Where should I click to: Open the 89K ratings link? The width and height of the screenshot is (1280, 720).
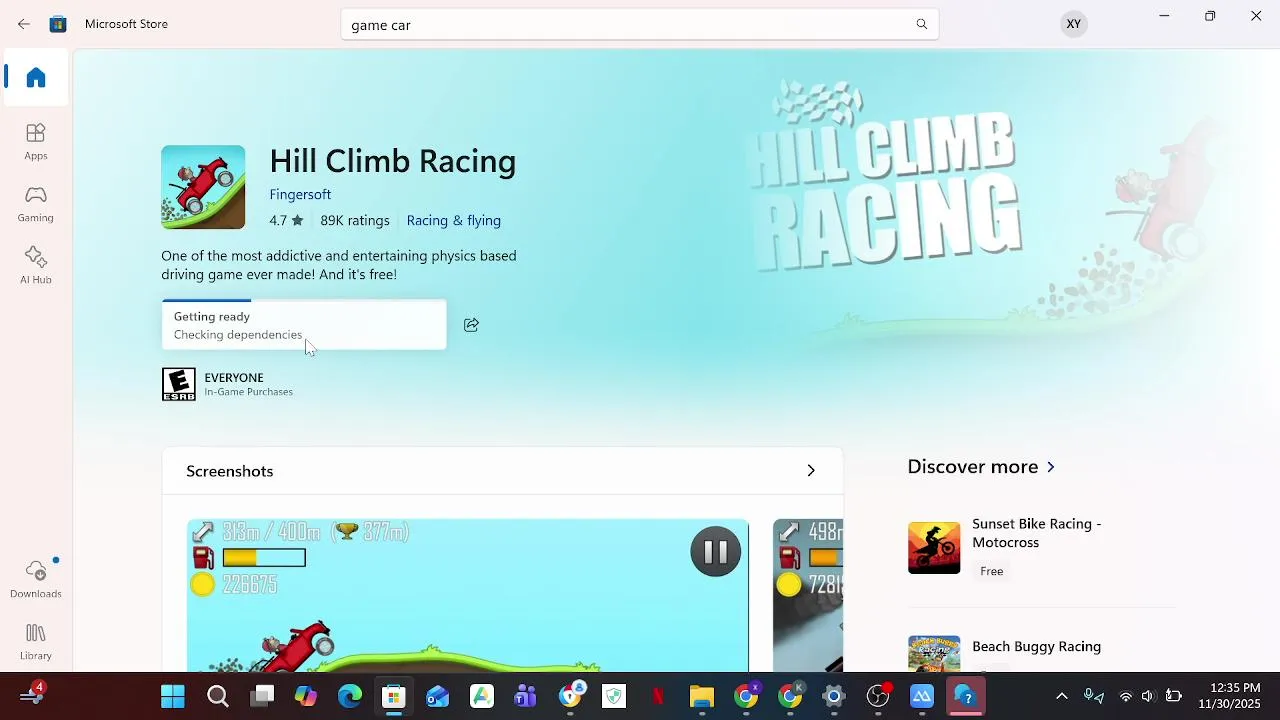click(x=355, y=220)
